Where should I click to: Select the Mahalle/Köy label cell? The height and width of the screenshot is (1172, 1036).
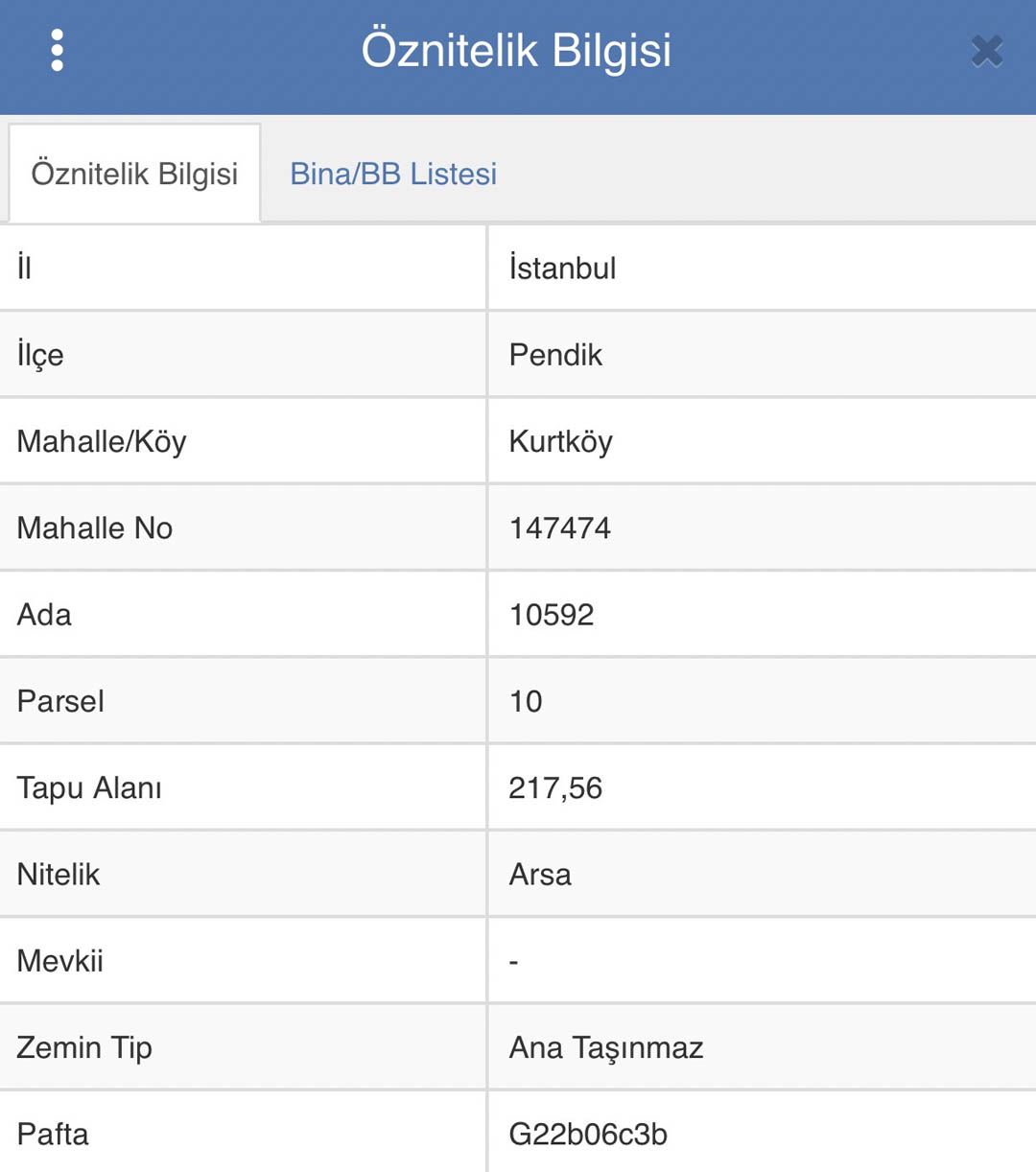[x=243, y=441]
